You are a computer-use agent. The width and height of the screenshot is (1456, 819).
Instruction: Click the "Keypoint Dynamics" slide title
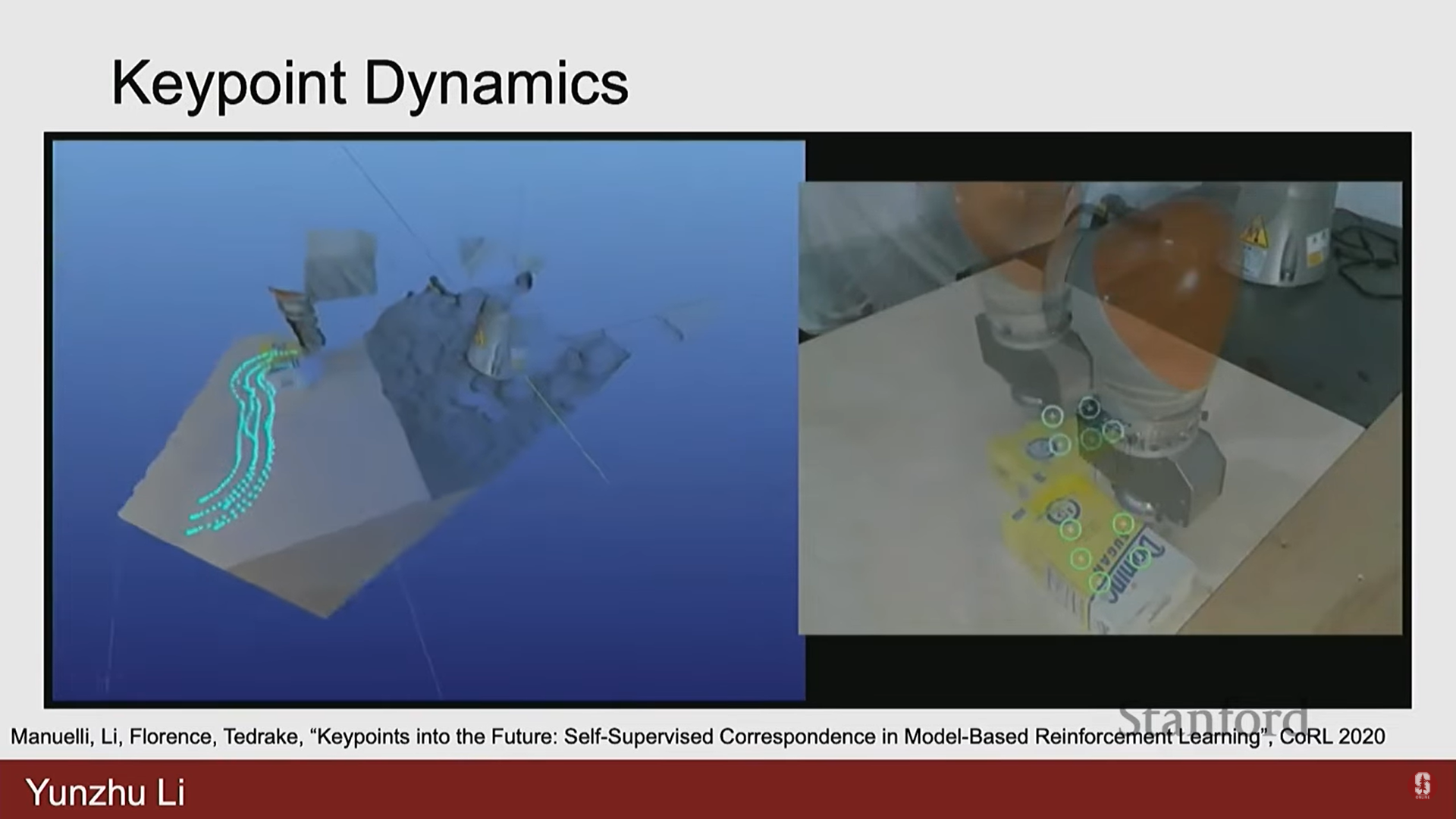pos(369,83)
